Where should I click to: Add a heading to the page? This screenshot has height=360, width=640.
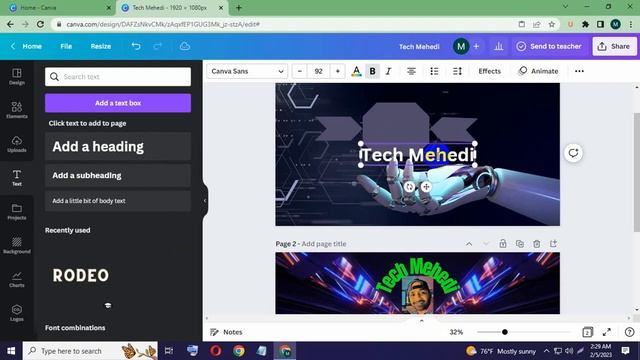pos(118,147)
